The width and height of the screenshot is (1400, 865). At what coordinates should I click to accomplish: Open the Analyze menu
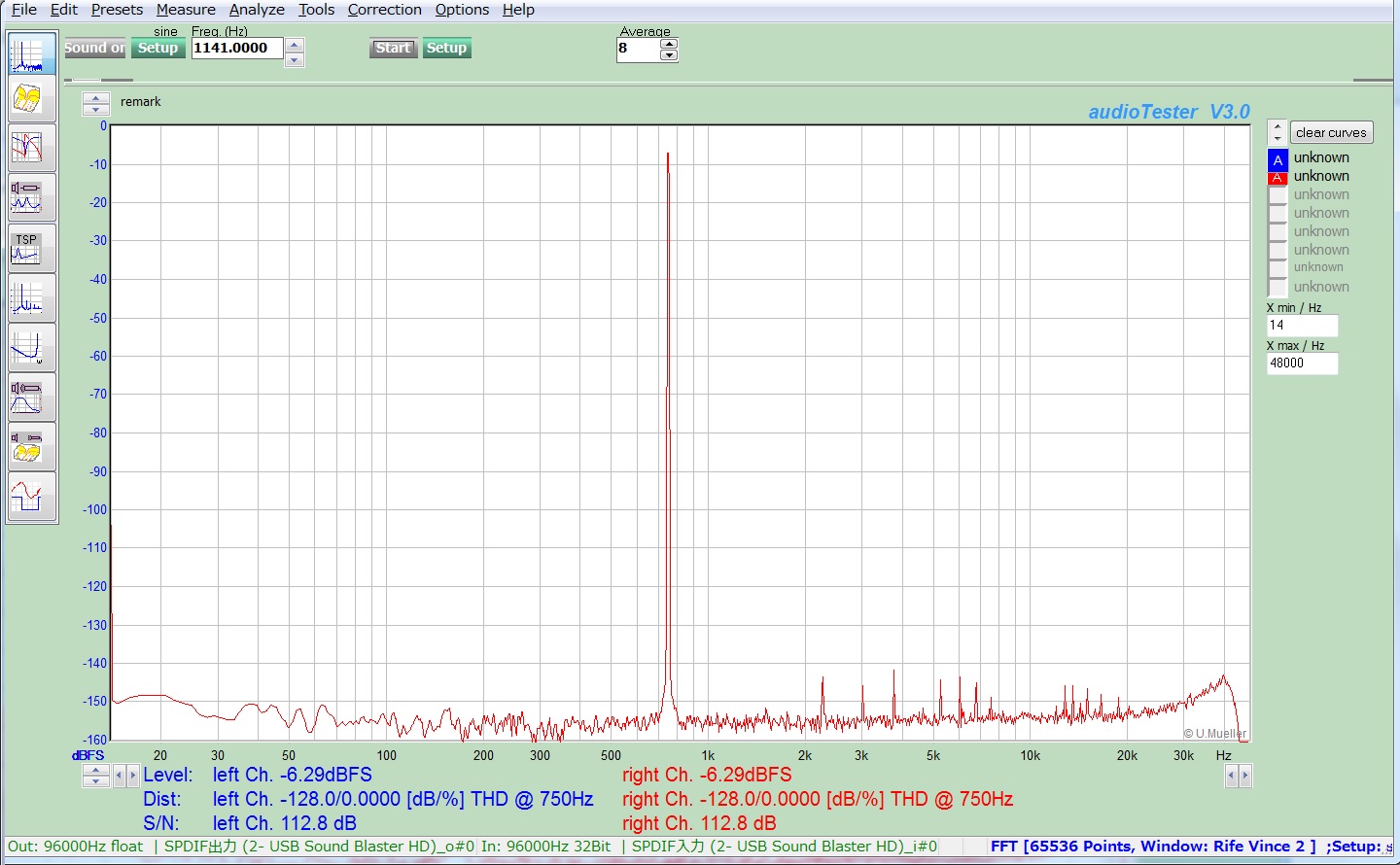[x=257, y=10]
